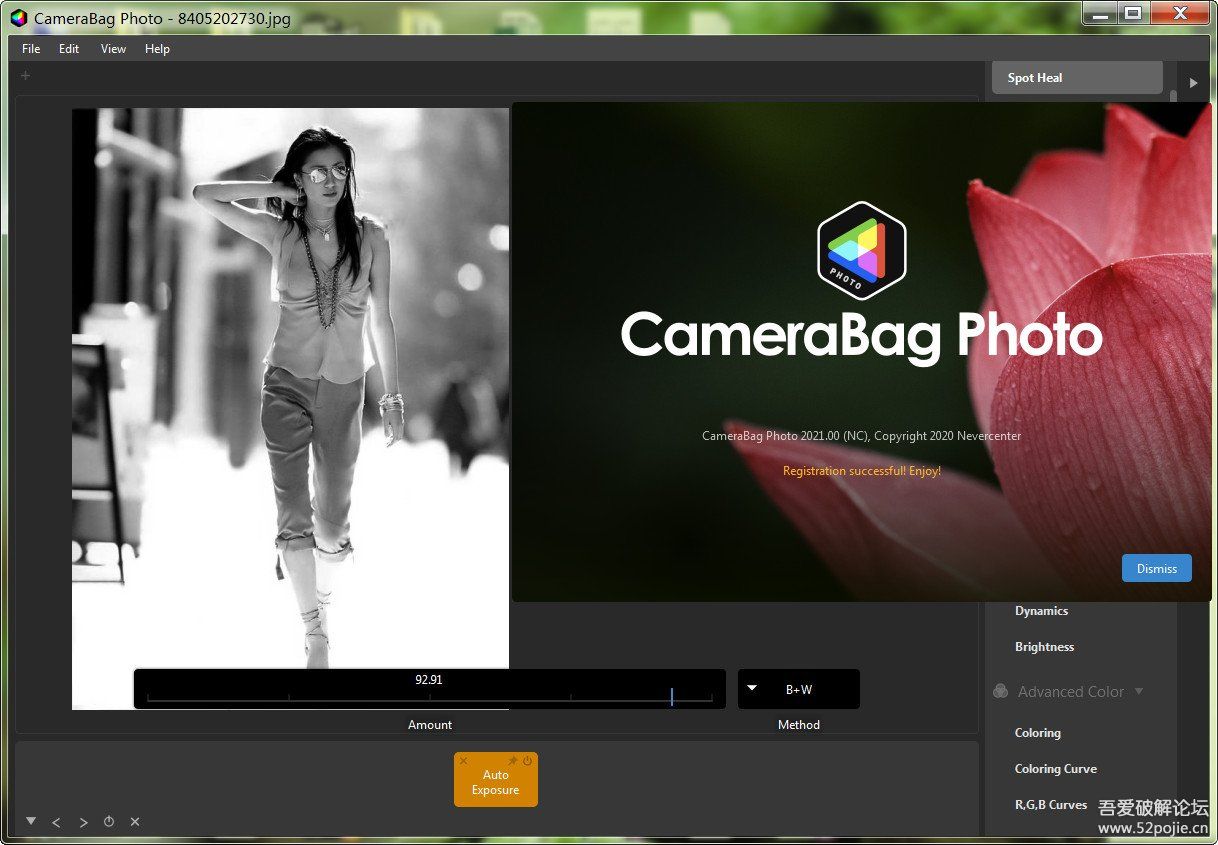
Task: Open the B+W Method dropdown
Action: coord(798,689)
